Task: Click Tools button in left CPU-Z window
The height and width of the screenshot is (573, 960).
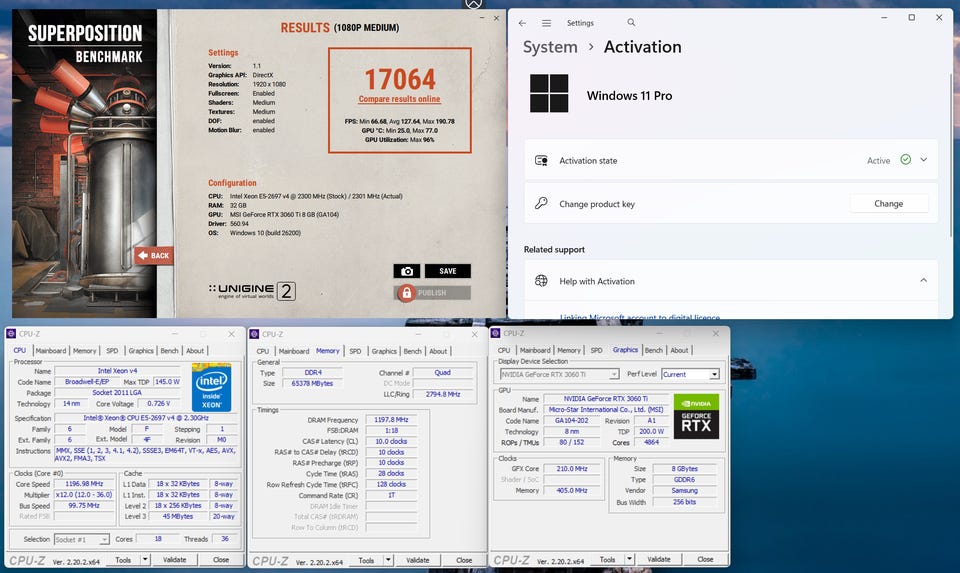Action: point(124,560)
